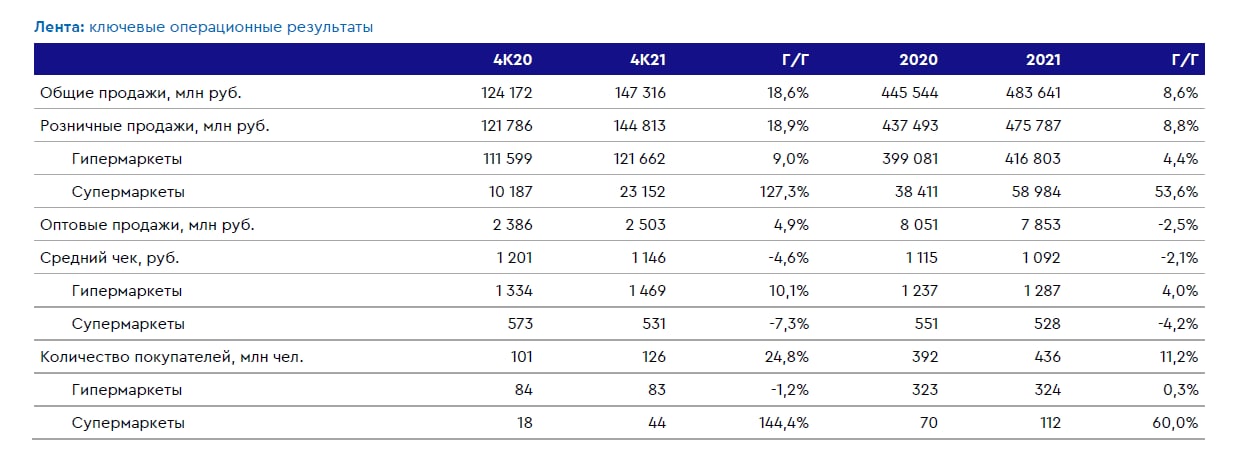Select the 1 469 hypermarket average check

[645, 291]
